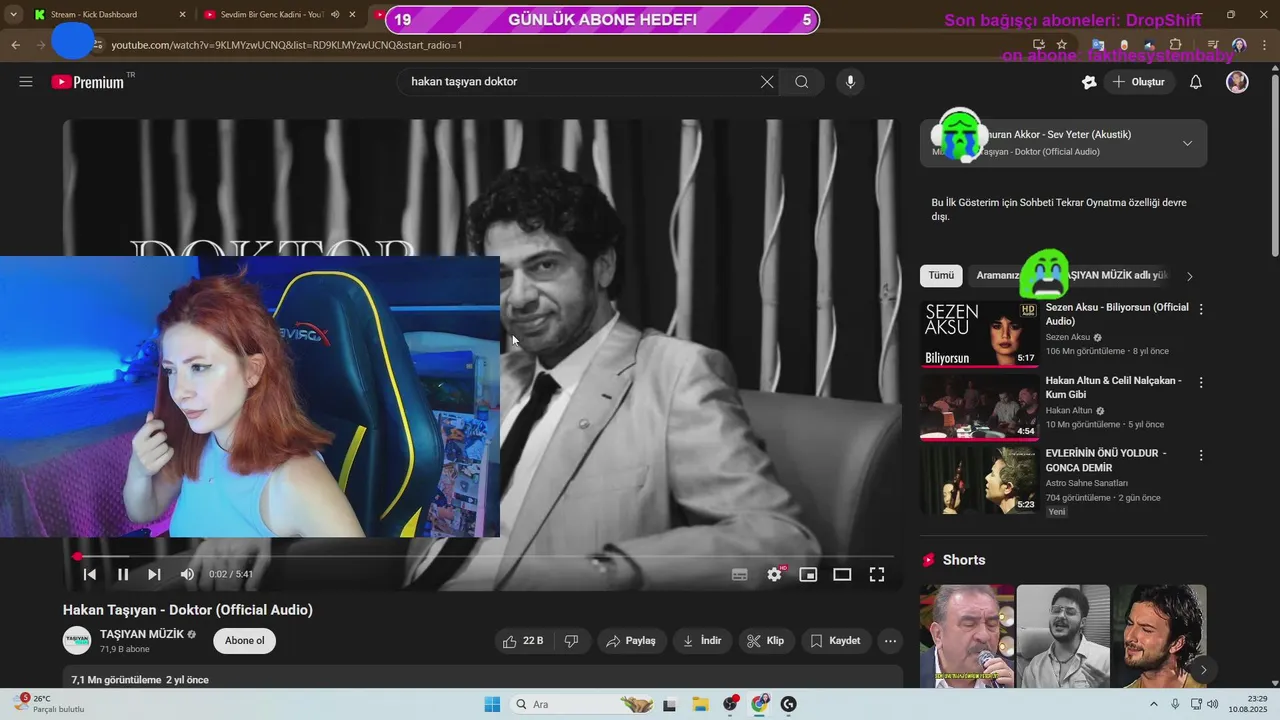Viewport: 1280px width, 720px height.
Task: Open the YouTube account avatar menu
Action: 1237,82
